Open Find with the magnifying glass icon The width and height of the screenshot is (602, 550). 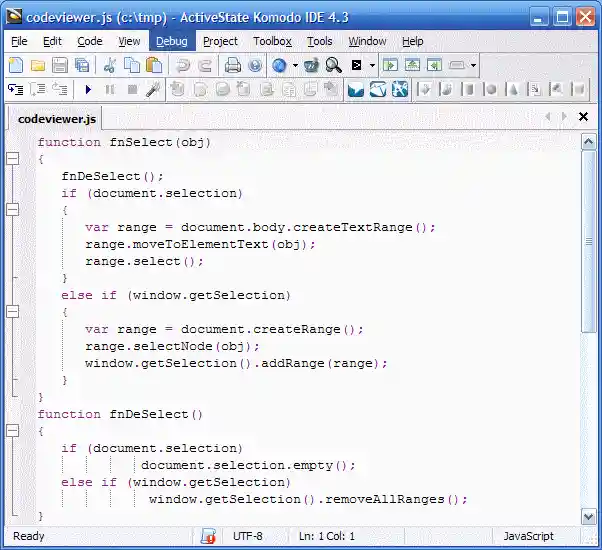(x=333, y=65)
